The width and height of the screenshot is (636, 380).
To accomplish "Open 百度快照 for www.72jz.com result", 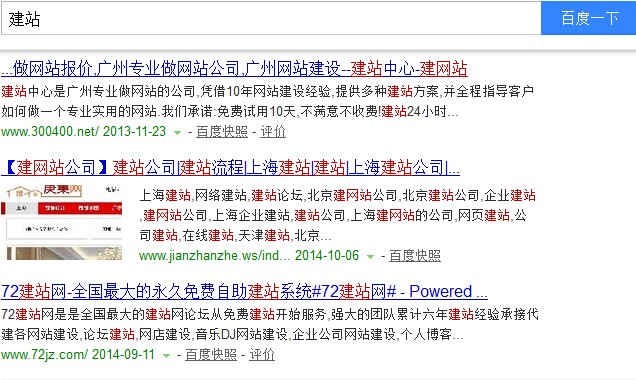I will click(211, 354).
